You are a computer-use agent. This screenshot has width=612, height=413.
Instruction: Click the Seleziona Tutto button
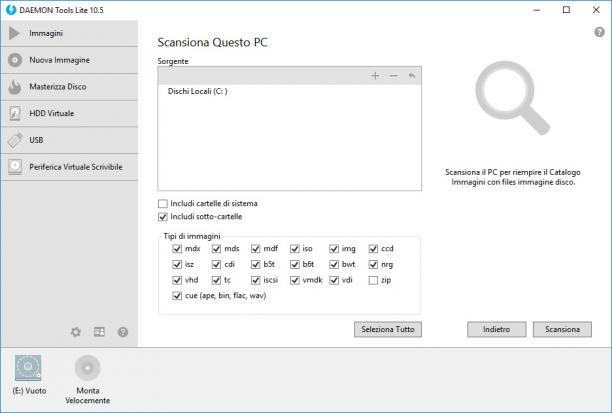click(x=388, y=329)
